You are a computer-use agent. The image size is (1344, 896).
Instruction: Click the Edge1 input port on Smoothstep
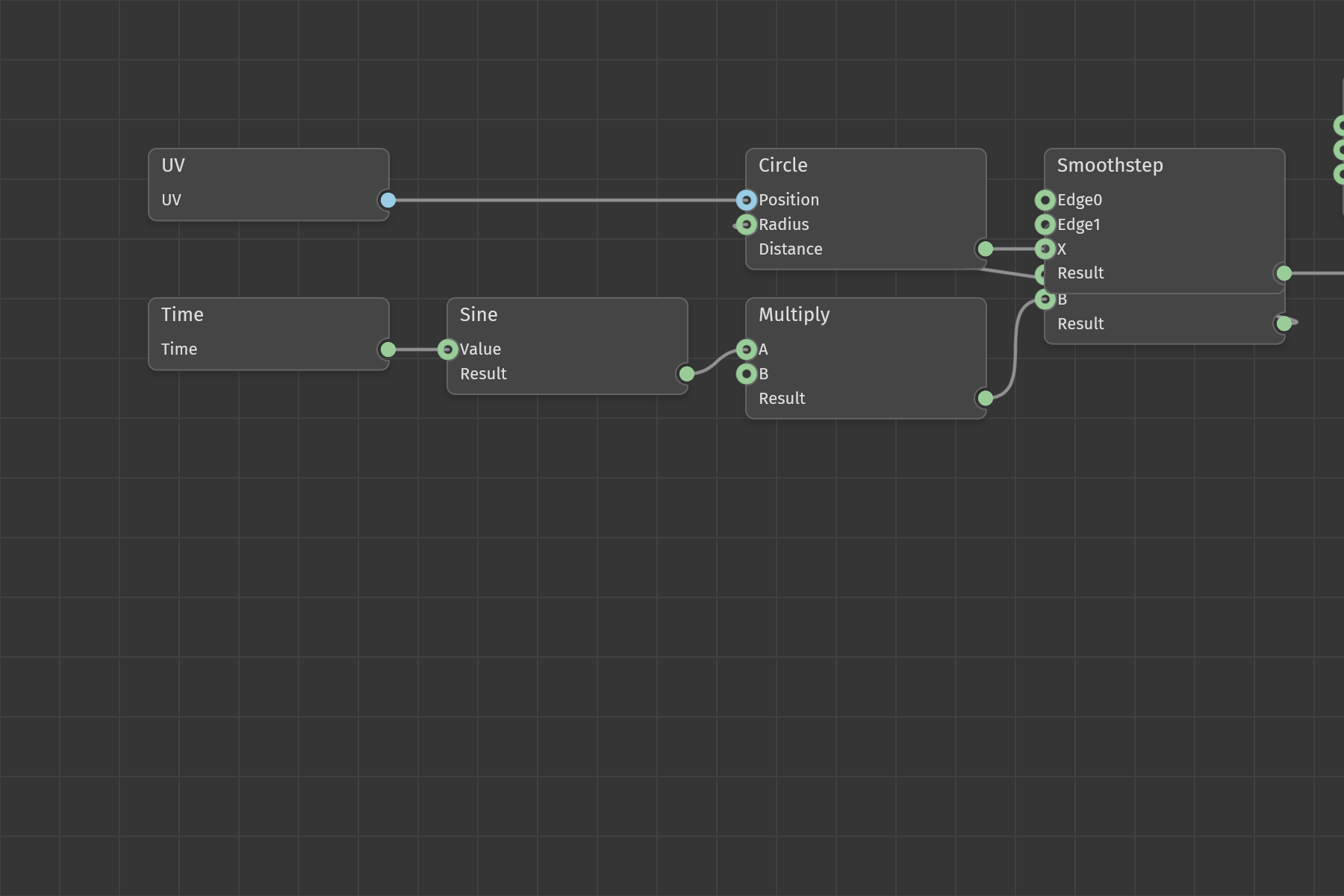pyautogui.click(x=1045, y=225)
